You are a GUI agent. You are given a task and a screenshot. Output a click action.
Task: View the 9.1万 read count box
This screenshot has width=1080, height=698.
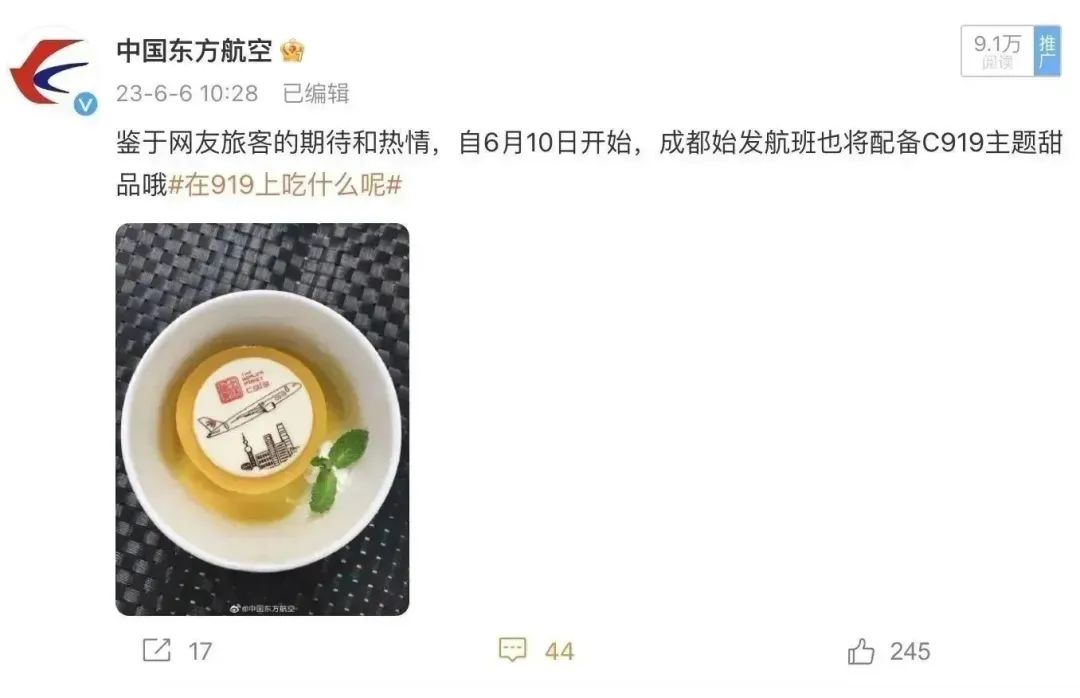click(997, 51)
